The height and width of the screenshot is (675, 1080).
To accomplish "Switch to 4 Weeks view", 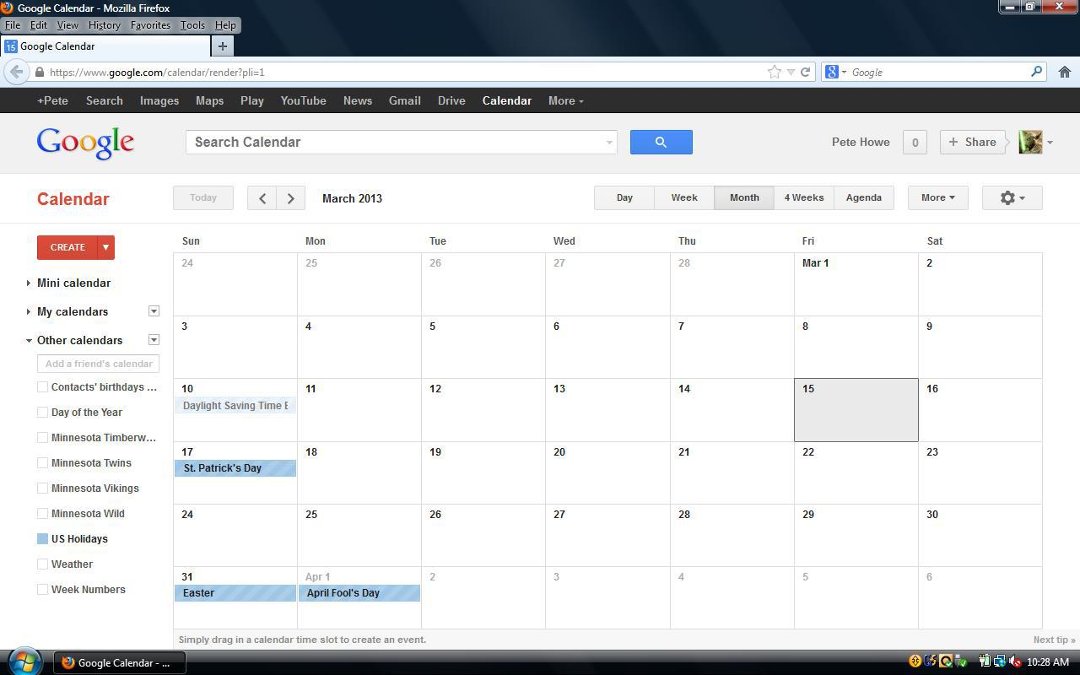I will pos(804,198).
